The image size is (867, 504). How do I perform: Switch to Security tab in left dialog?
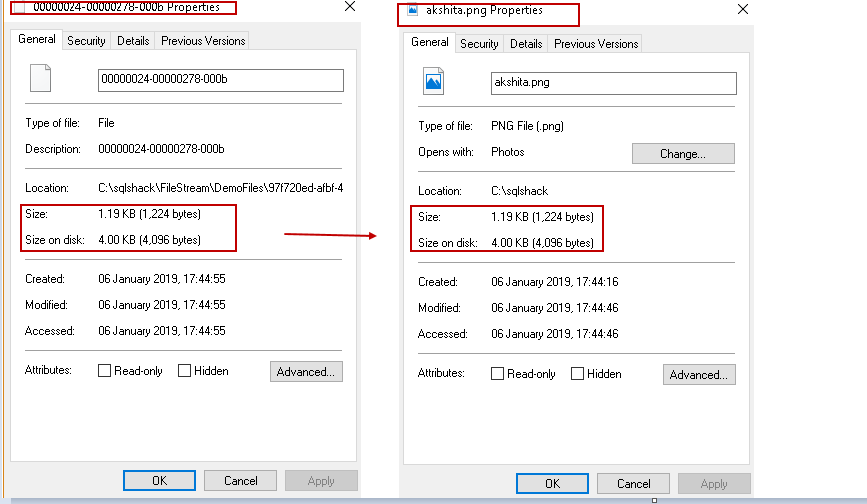(x=86, y=41)
